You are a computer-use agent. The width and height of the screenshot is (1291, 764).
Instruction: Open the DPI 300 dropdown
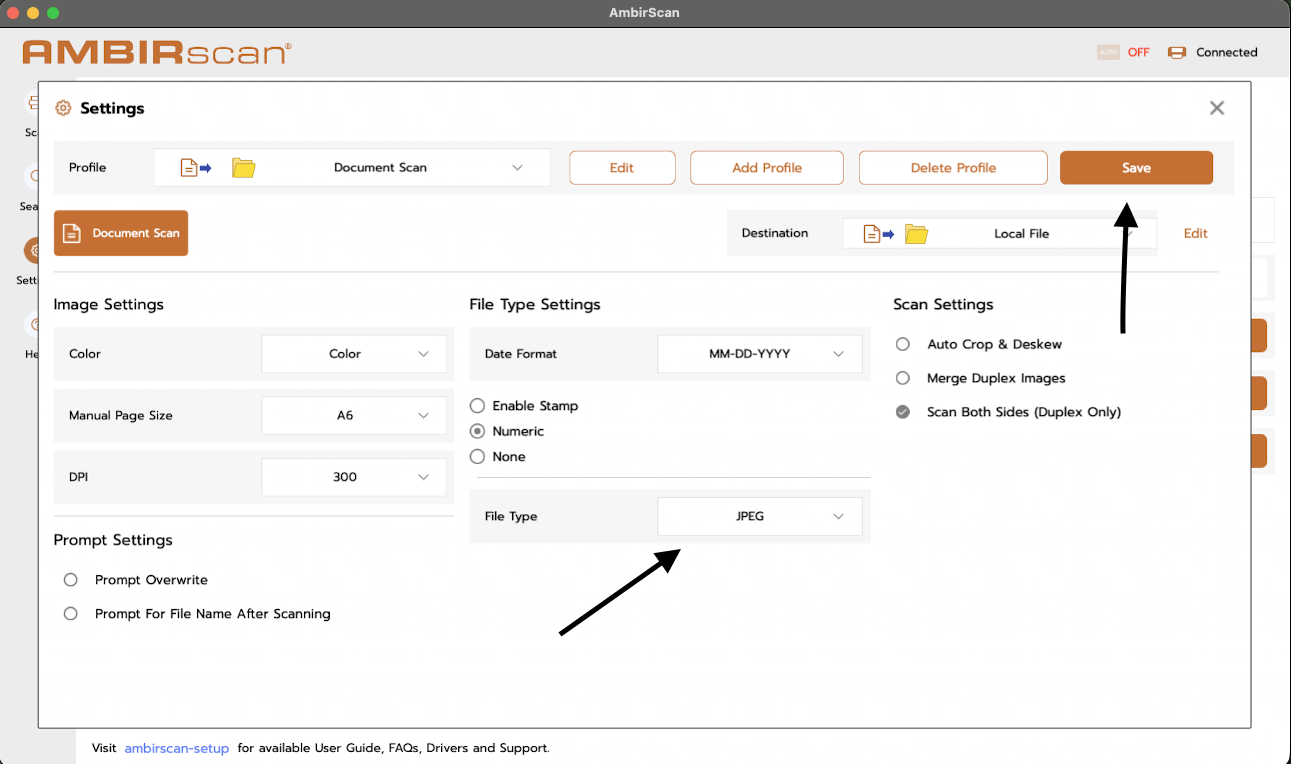click(x=354, y=477)
